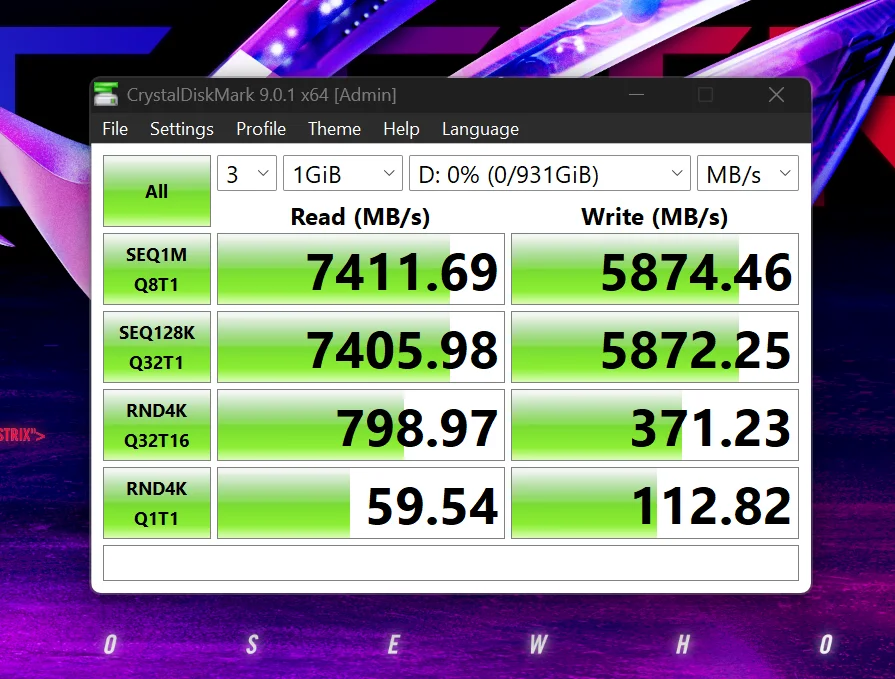895x679 pixels.
Task: Start the RND4K Q1T1 test
Action: click(157, 503)
